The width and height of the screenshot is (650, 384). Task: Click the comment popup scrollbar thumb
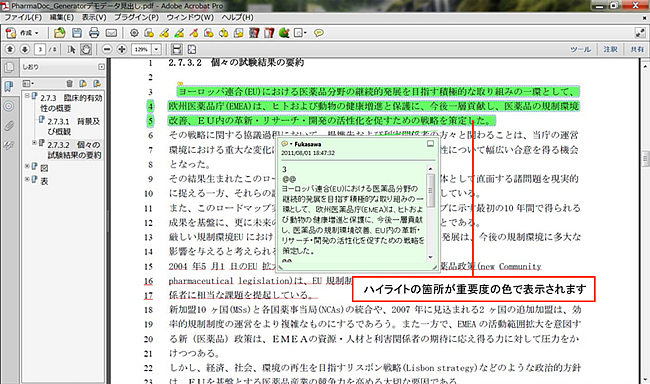[x=430, y=190]
